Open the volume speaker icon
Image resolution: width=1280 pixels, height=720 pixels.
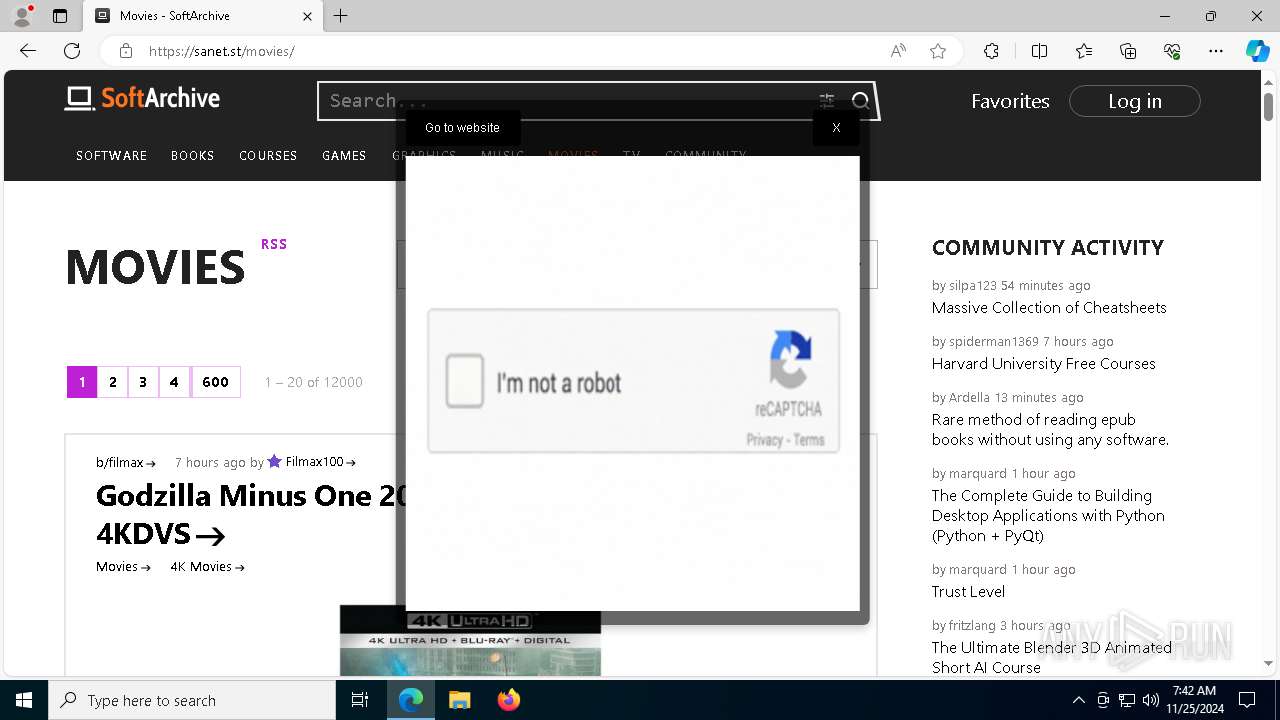[x=1150, y=700]
